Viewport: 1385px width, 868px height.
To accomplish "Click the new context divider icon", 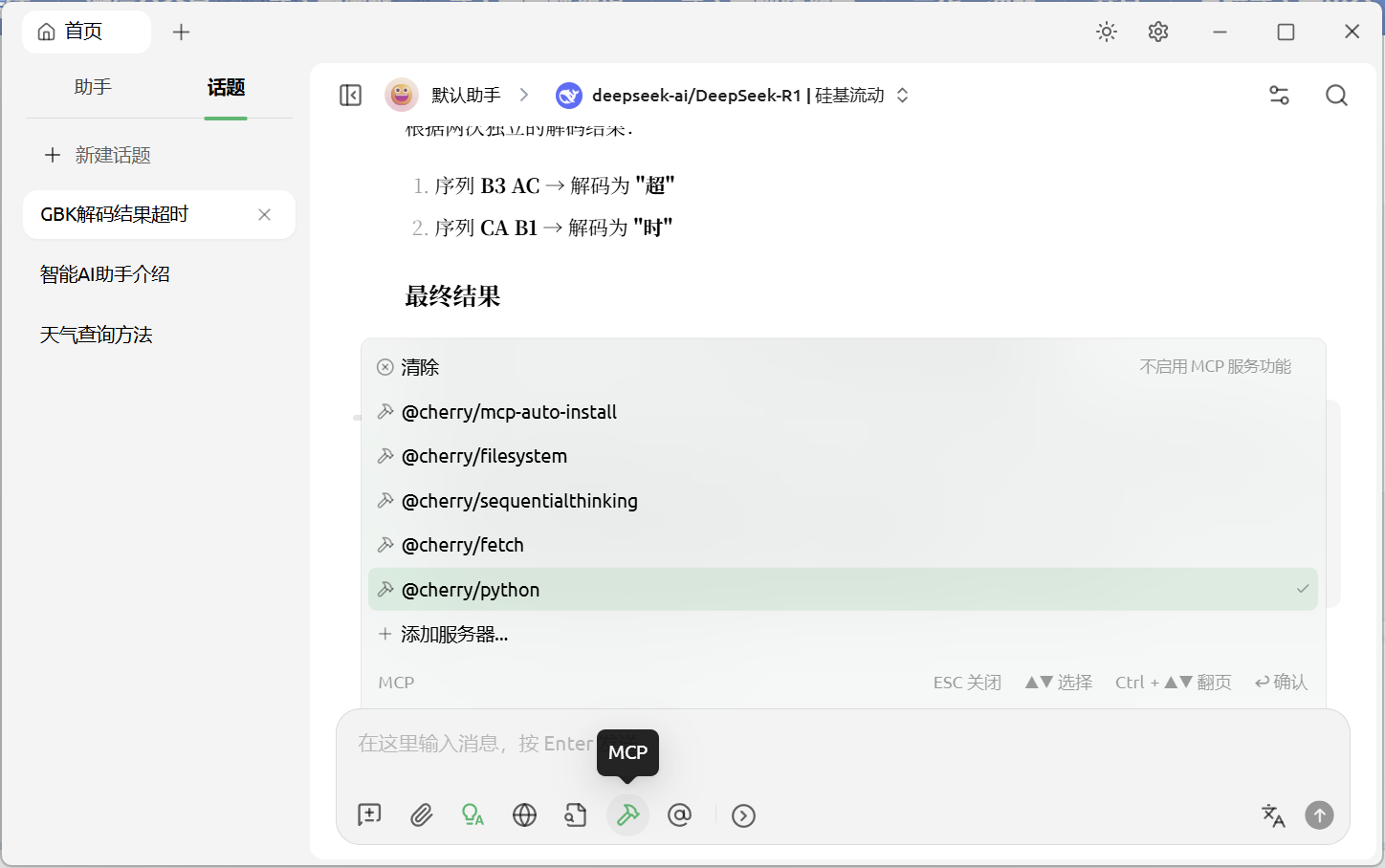I will pyautogui.click(x=369, y=814).
